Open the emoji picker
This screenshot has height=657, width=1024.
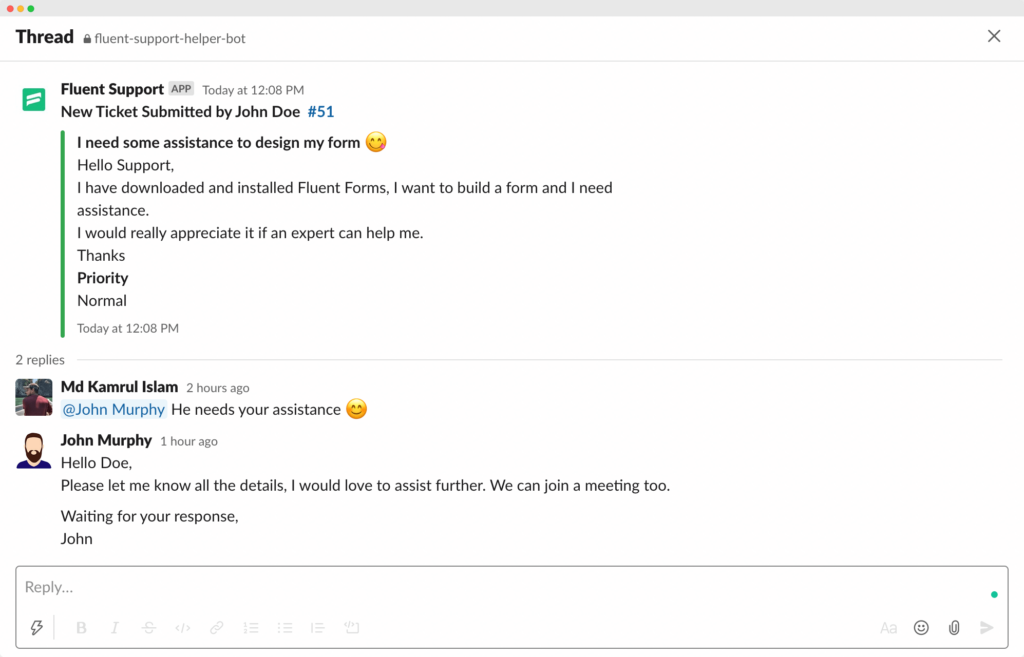pos(921,628)
